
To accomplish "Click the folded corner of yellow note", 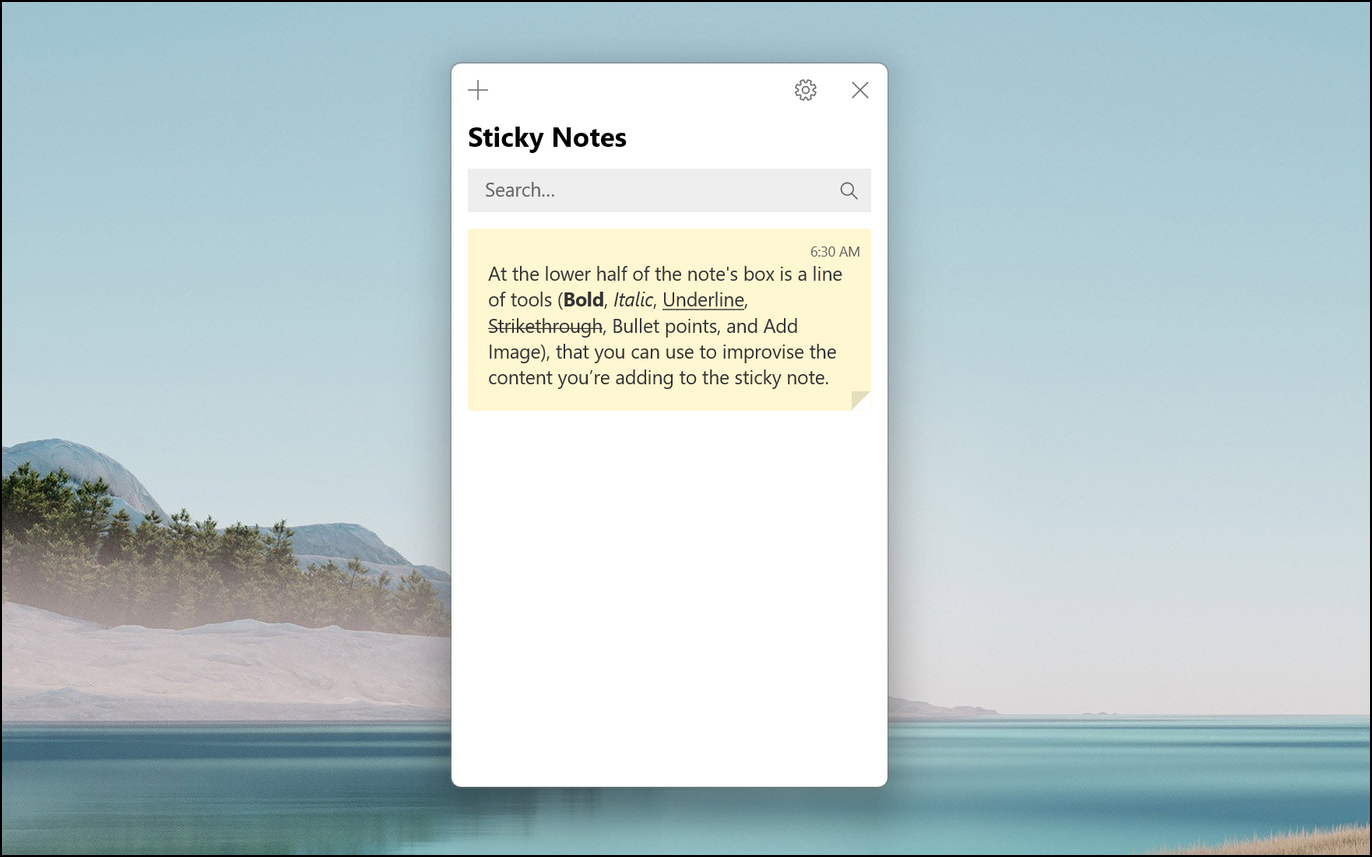I will 861,401.
